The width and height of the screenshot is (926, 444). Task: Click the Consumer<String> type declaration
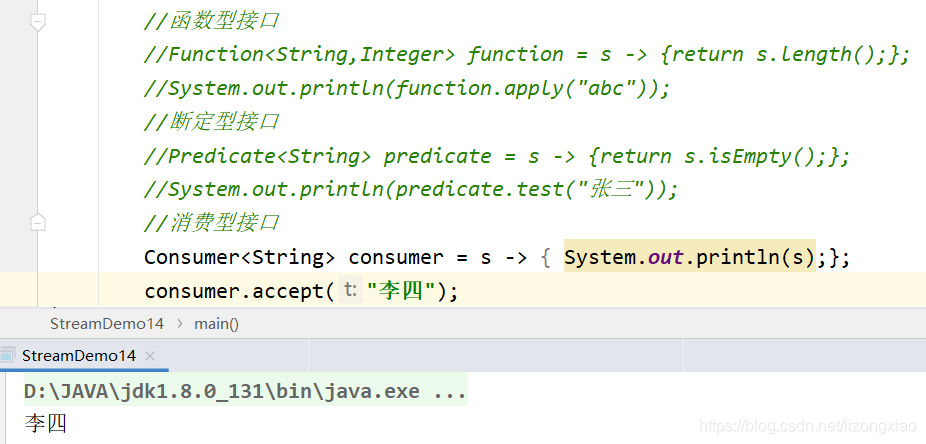(x=239, y=257)
